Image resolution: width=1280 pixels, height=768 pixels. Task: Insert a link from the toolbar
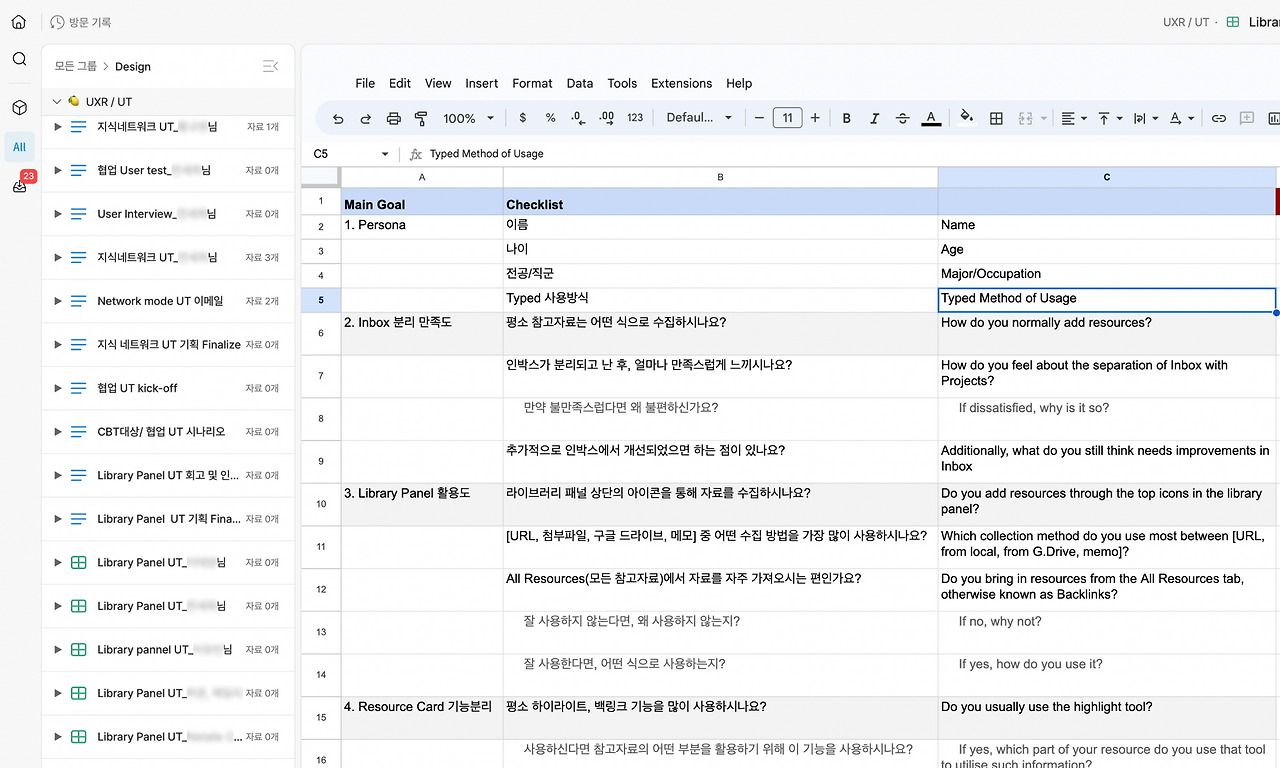pos(1219,118)
